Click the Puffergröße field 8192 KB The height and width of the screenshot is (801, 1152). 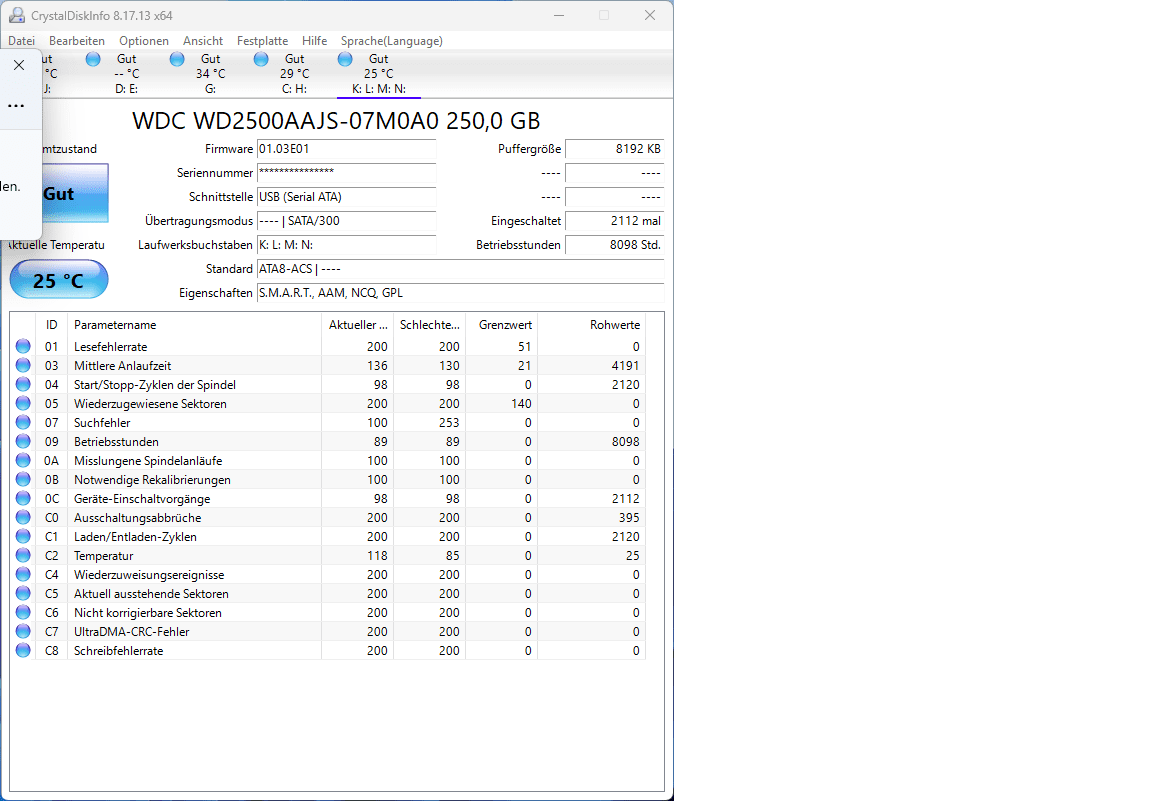click(x=614, y=149)
